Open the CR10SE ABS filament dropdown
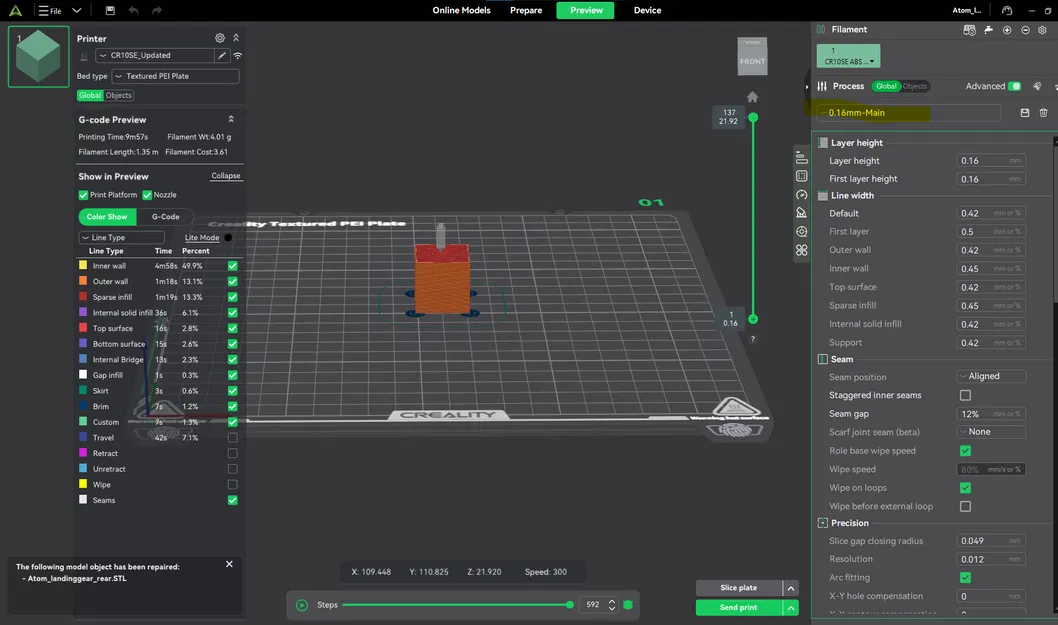The height and width of the screenshot is (625, 1058). point(848,56)
